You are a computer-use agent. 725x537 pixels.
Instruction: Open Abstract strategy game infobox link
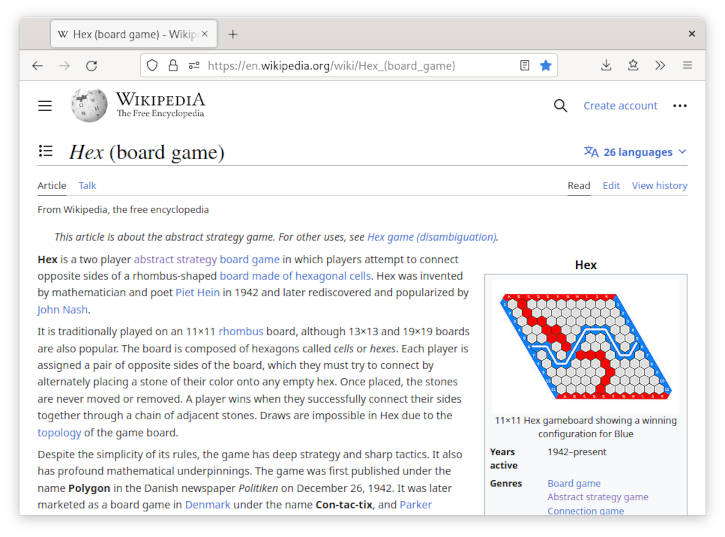click(598, 497)
